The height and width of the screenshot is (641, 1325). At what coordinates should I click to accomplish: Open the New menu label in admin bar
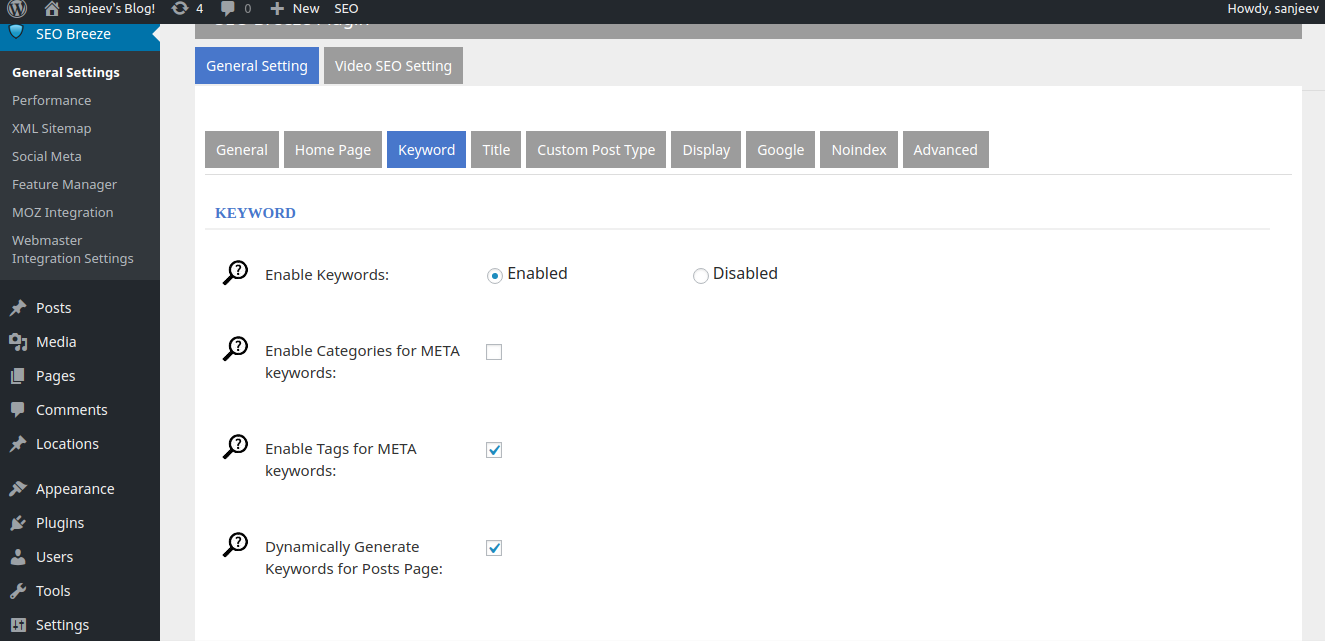click(306, 9)
